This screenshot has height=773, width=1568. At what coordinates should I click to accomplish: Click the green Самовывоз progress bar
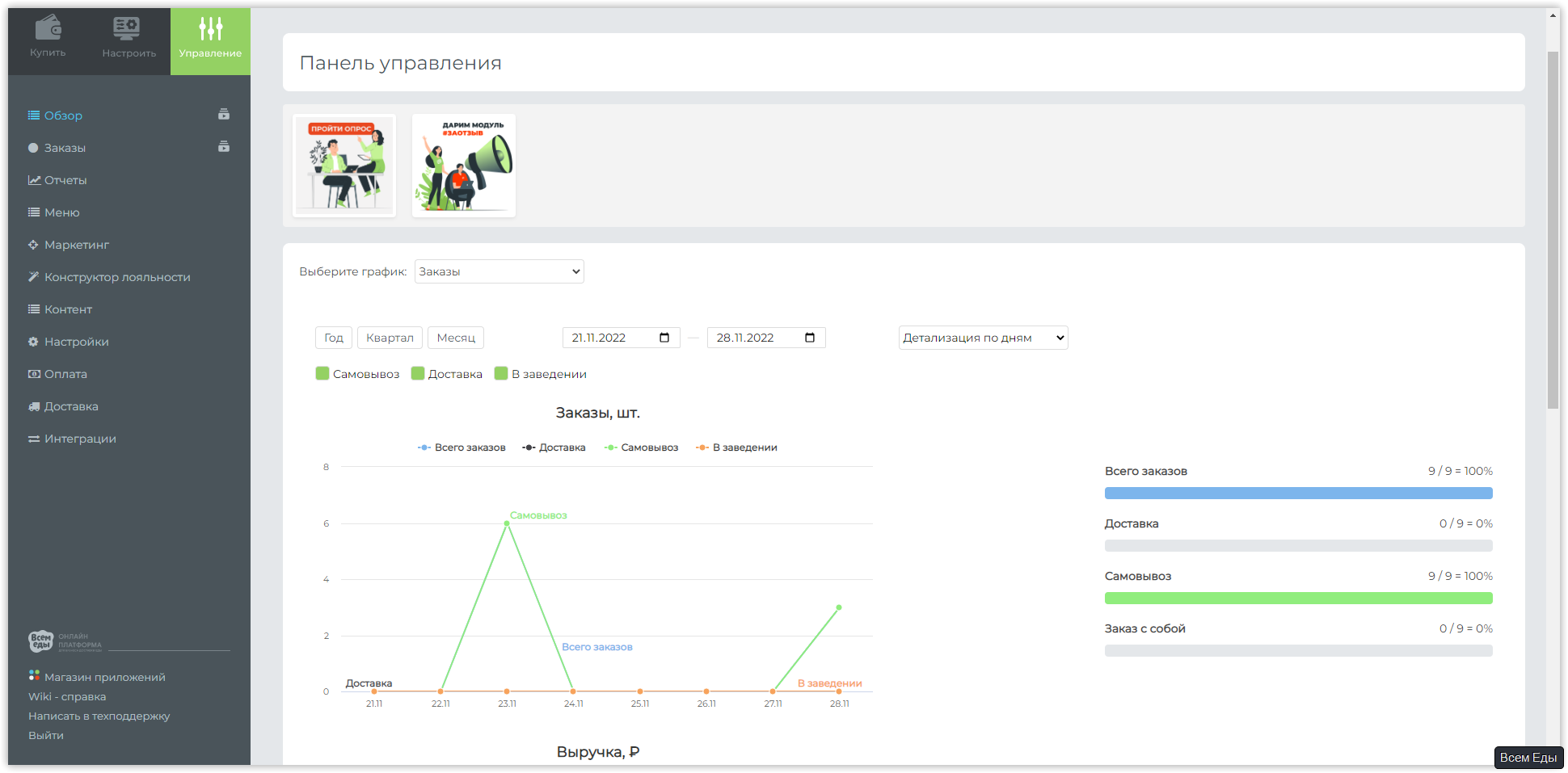(x=1298, y=599)
